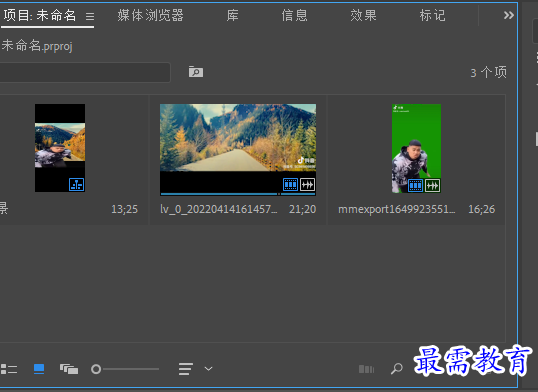This screenshot has width=538, height=392.
Task: Click the 21;20 duration label
Action: click(302, 209)
